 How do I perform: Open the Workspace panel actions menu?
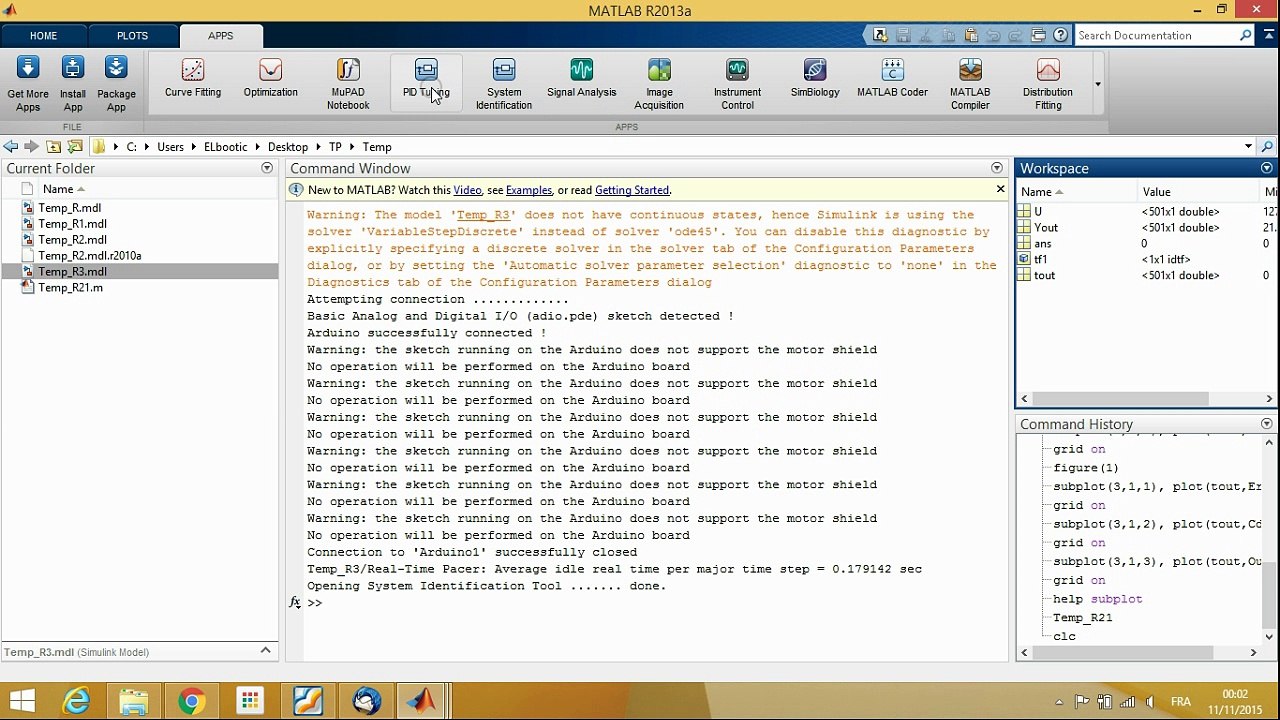(1267, 168)
